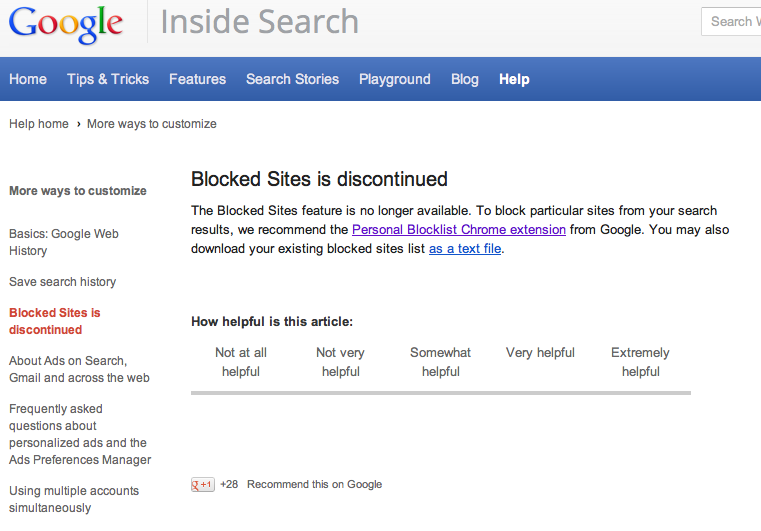The width and height of the screenshot is (761, 531).
Task: Open Using multiple accounts simultaneously article
Action: (74, 499)
